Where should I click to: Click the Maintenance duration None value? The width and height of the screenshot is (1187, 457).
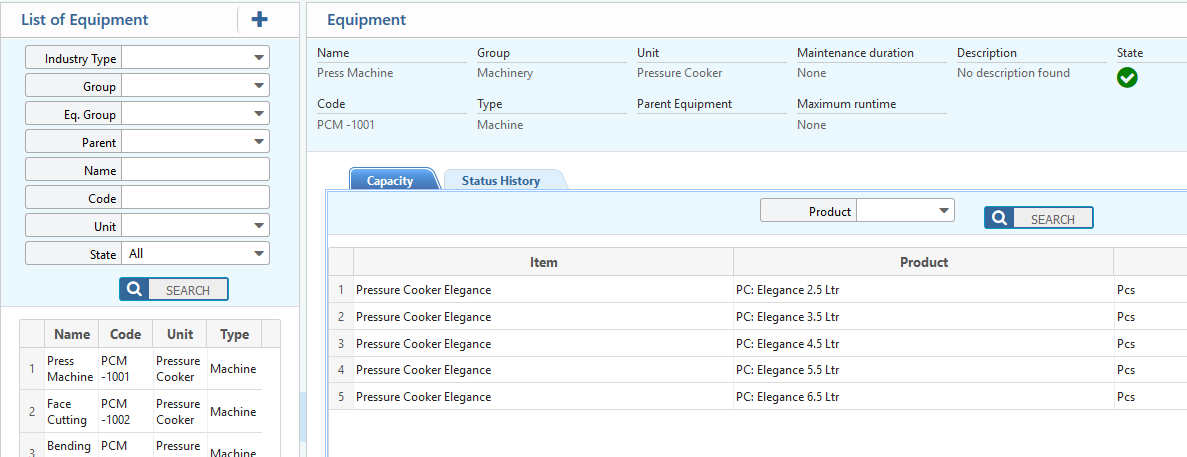pos(812,73)
